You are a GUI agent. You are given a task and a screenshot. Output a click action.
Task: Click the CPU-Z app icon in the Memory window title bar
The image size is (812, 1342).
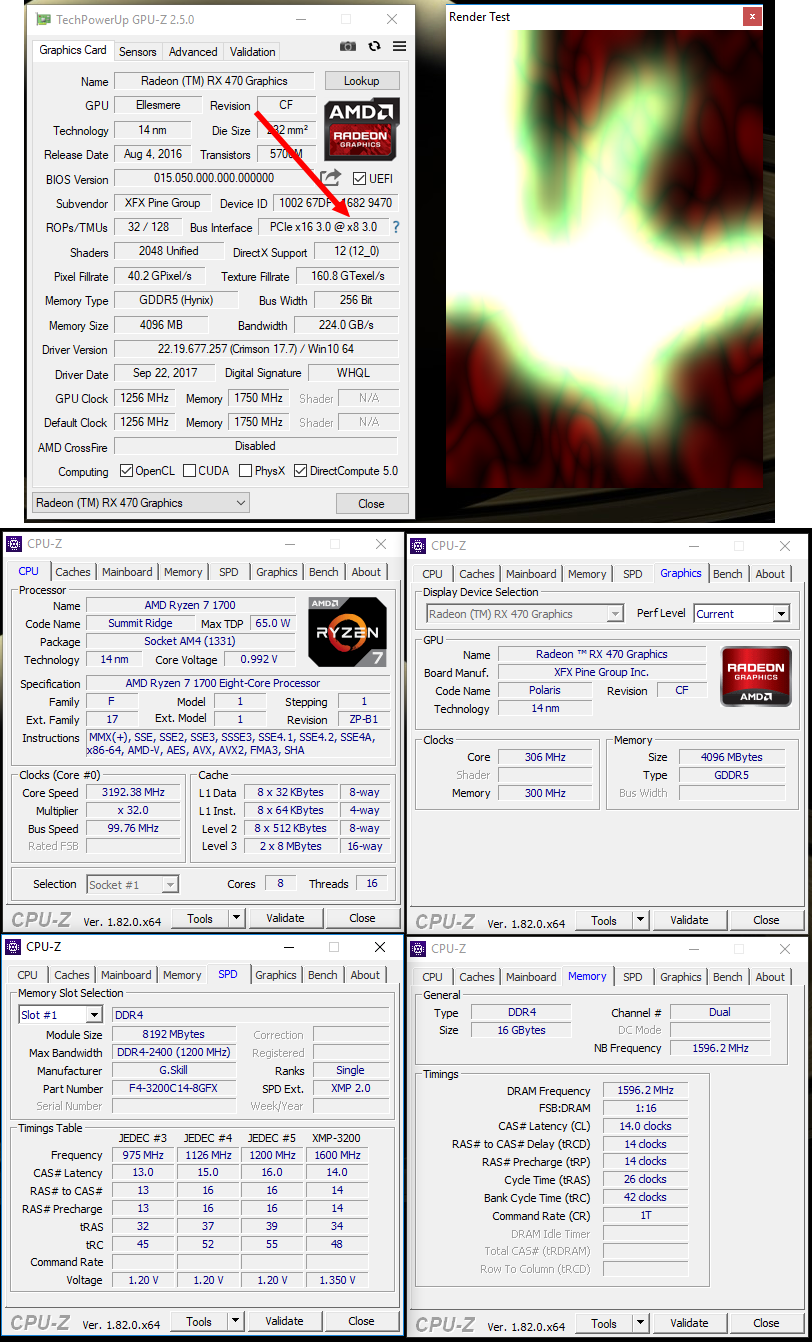tap(419, 948)
